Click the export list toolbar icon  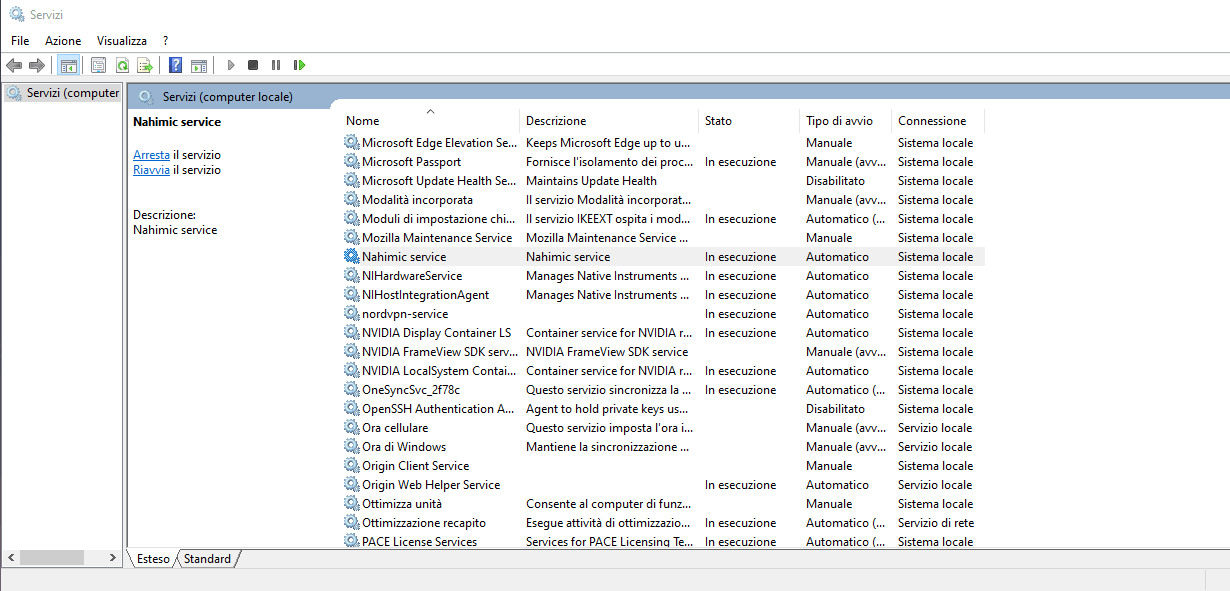click(x=145, y=65)
